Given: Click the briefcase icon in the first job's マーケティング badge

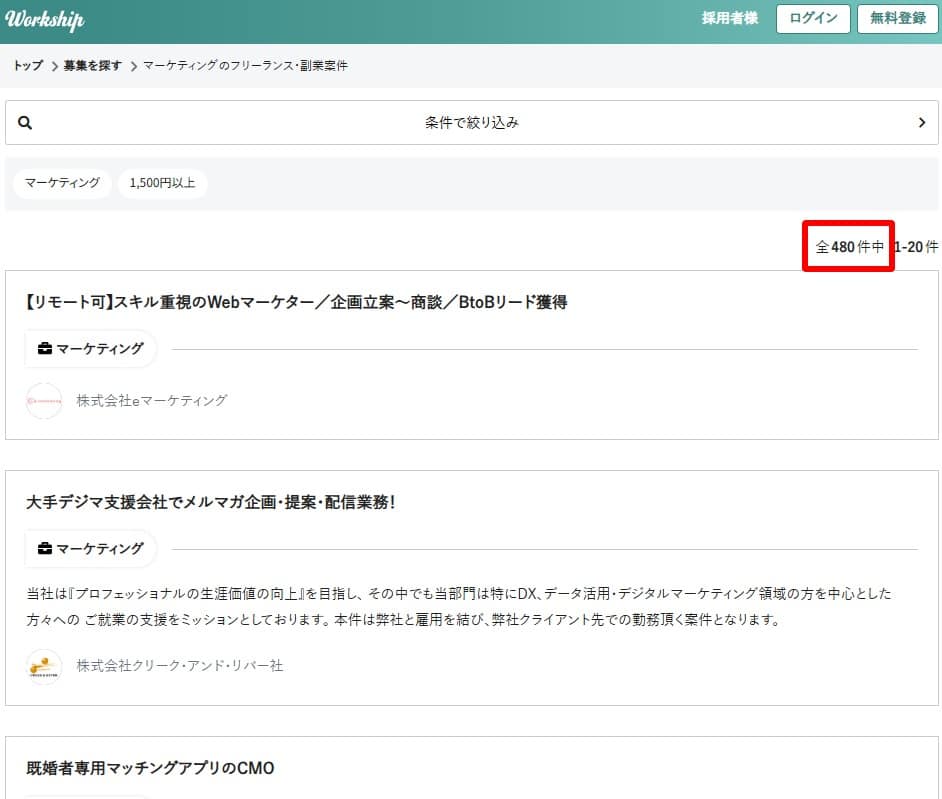Looking at the screenshot, I should tap(45, 349).
